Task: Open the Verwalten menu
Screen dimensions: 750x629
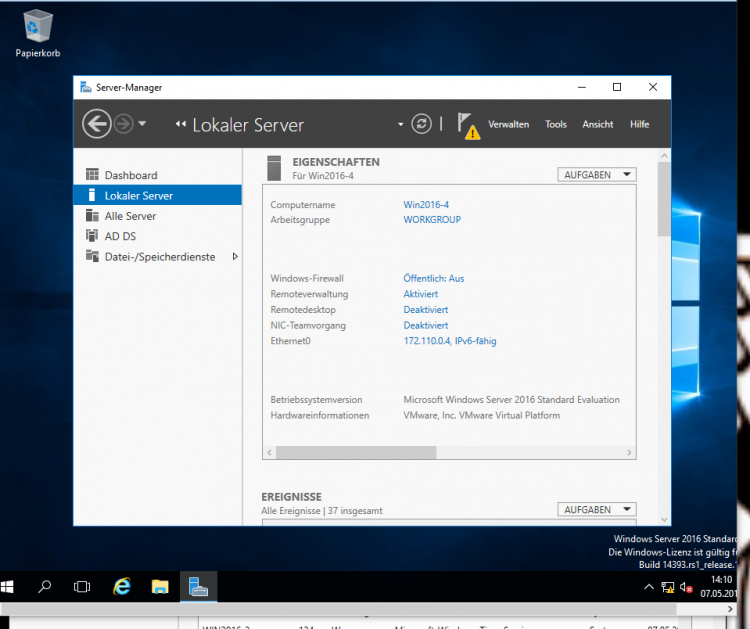Action: tap(508, 125)
